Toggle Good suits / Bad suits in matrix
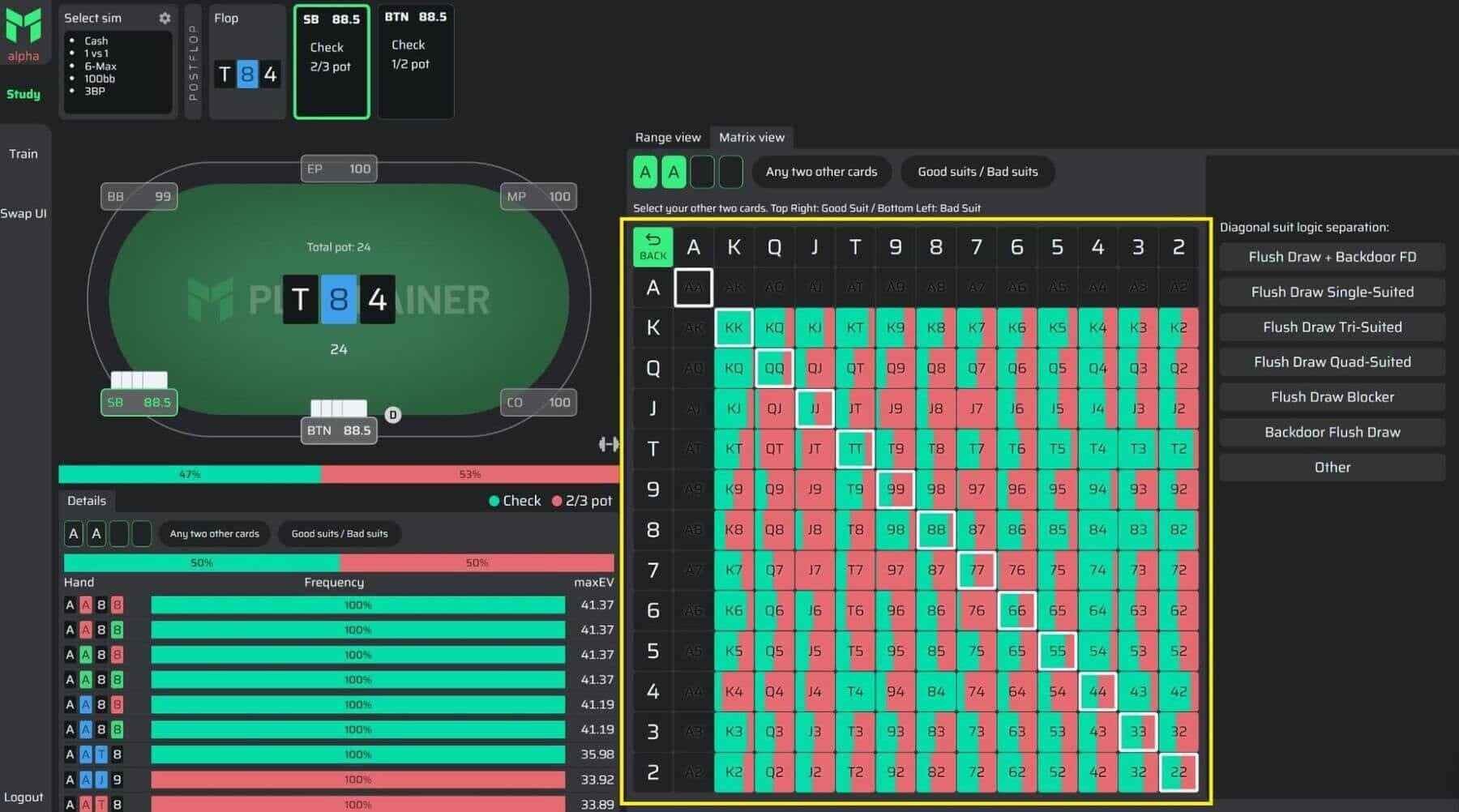 click(978, 172)
